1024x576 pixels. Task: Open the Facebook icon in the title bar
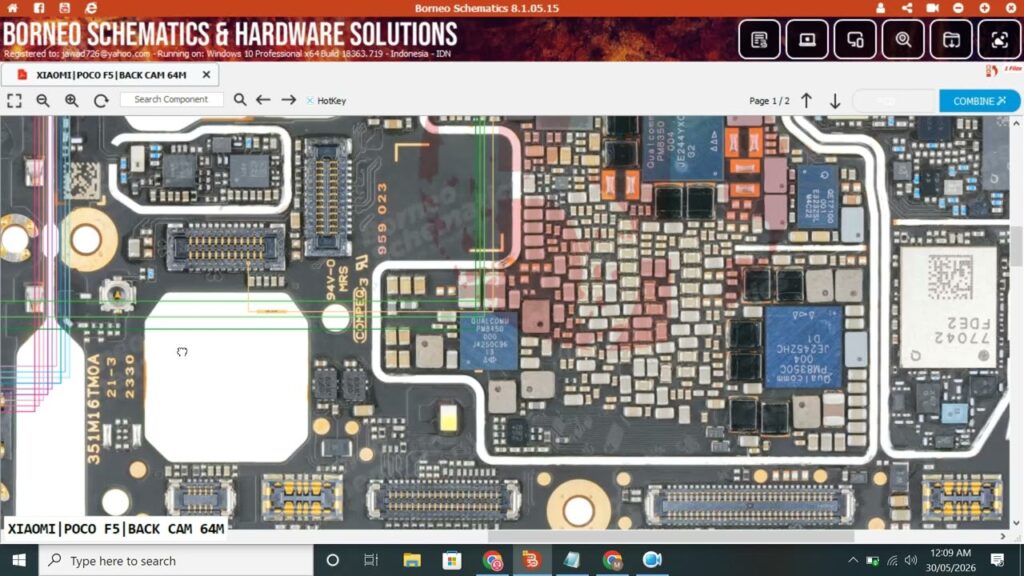point(39,8)
